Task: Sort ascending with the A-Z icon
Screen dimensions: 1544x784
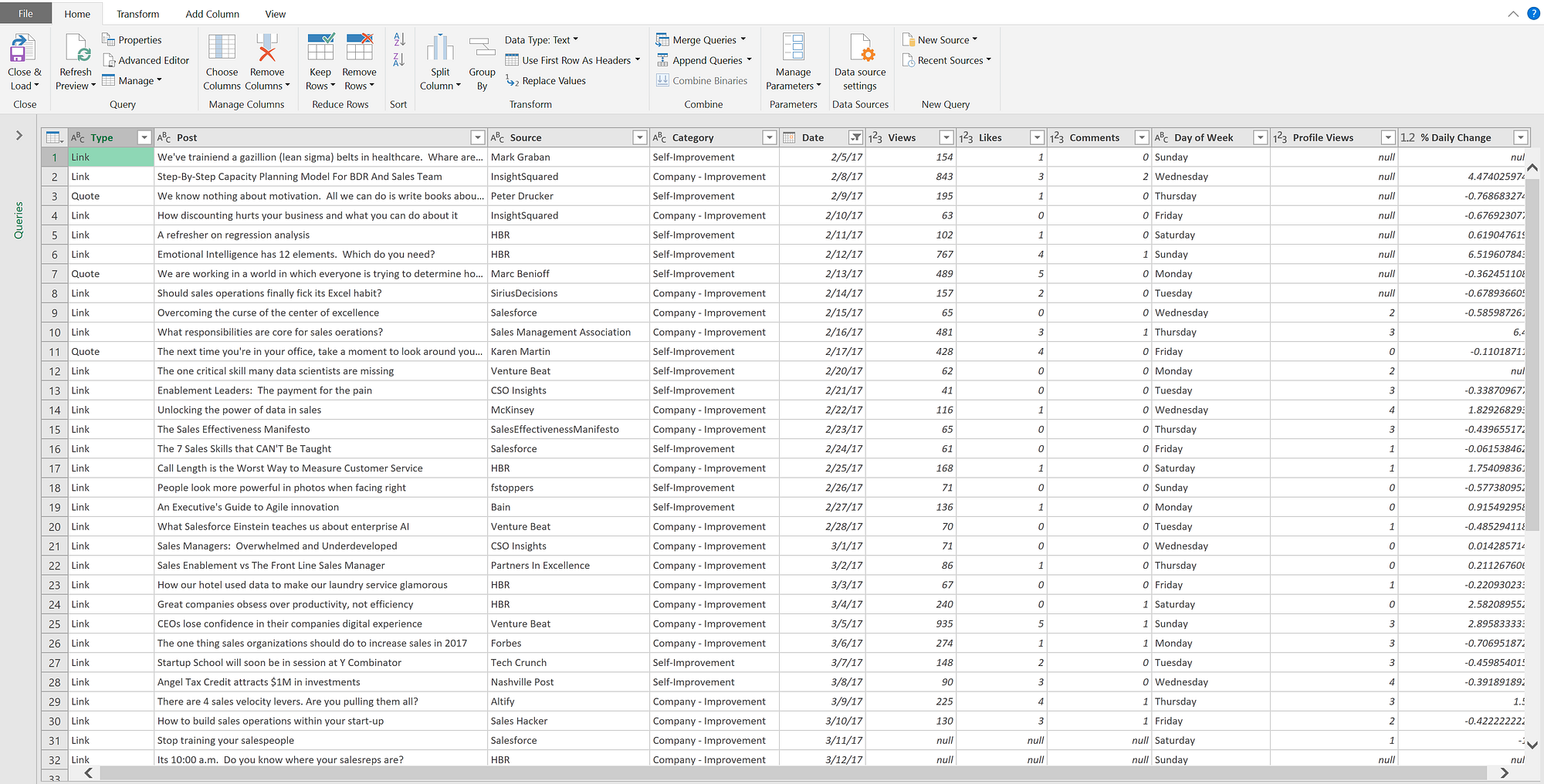Action: pyautogui.click(x=399, y=39)
